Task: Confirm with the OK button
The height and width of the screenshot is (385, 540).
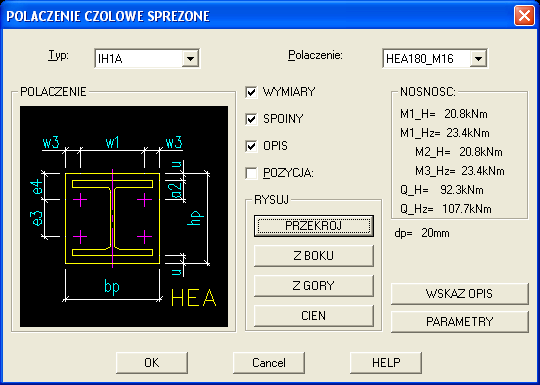Action: tap(152, 363)
